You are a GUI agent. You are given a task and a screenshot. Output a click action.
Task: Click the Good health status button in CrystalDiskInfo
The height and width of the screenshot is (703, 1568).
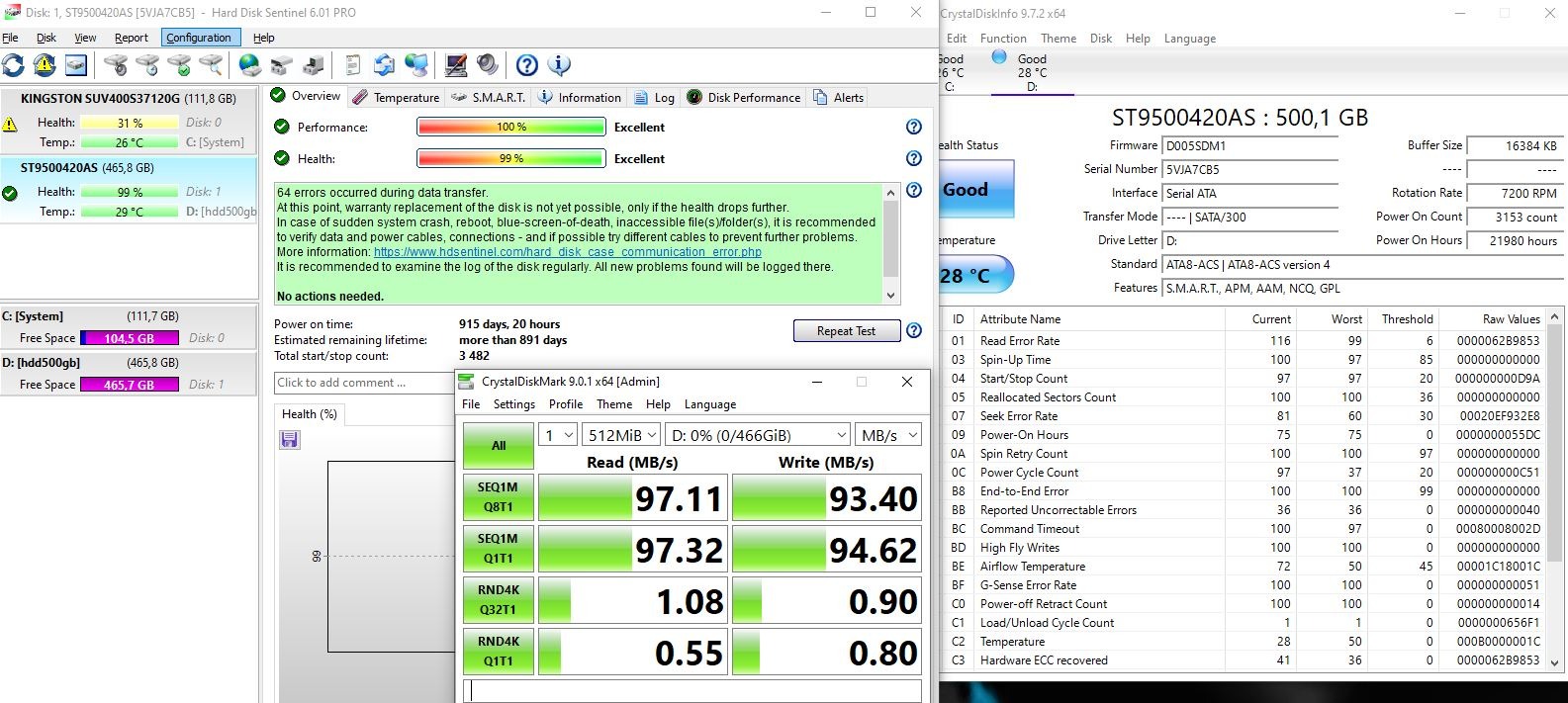click(x=974, y=189)
